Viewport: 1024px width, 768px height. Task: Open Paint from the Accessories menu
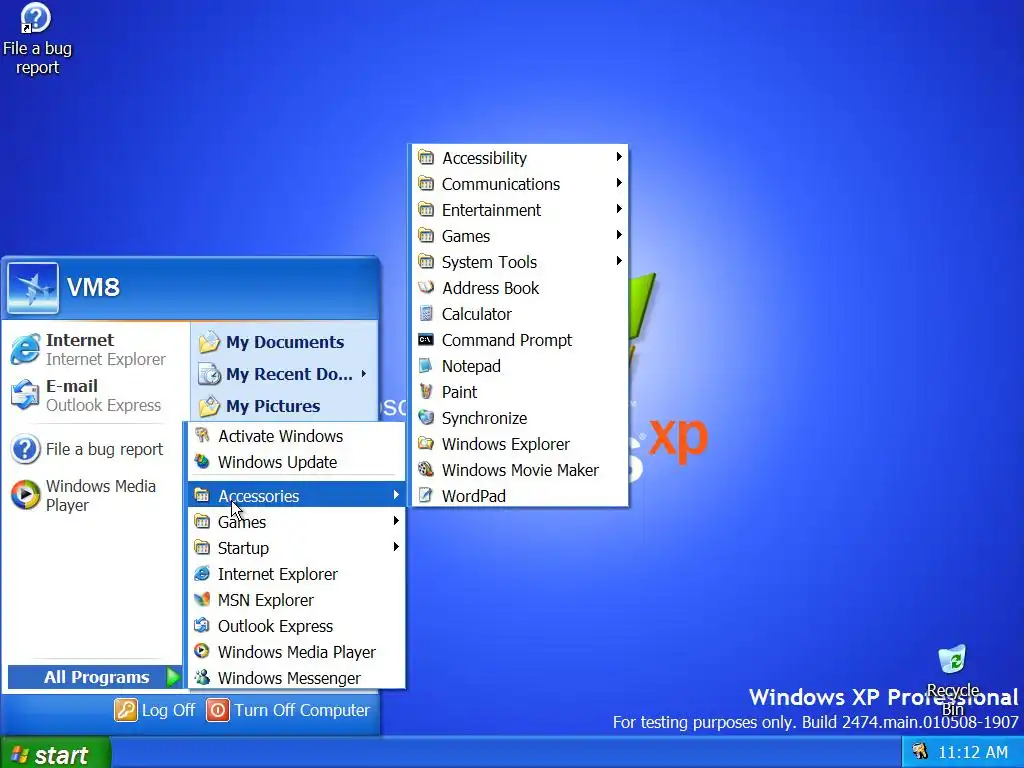[x=520, y=392]
